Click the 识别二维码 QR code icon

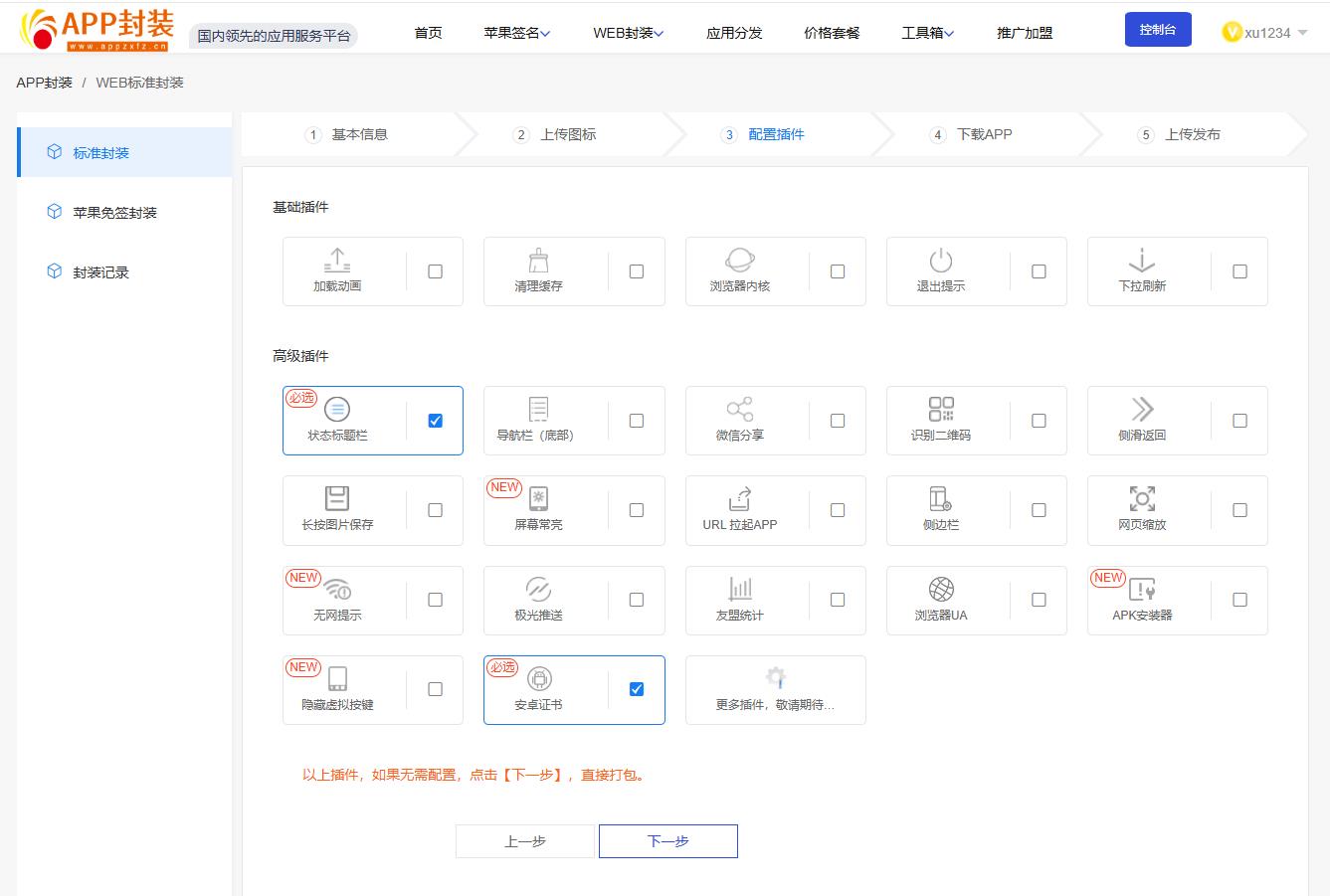(940, 410)
